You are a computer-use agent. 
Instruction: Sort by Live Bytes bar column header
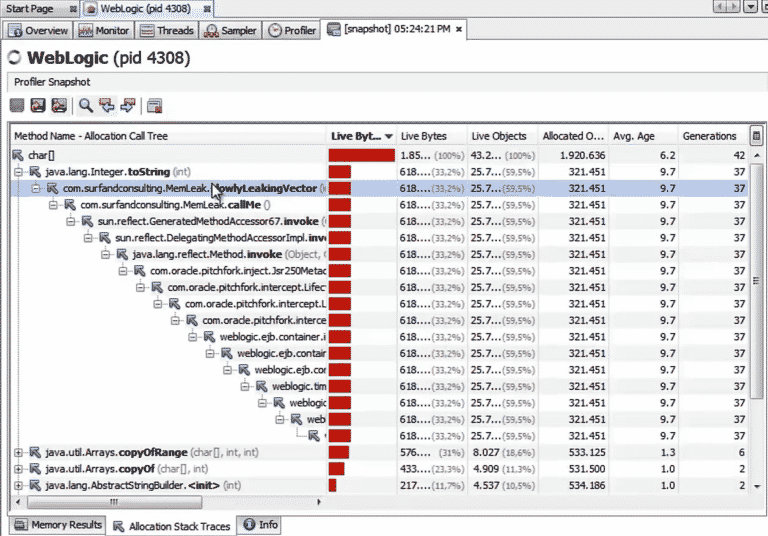pyautogui.click(x=361, y=136)
